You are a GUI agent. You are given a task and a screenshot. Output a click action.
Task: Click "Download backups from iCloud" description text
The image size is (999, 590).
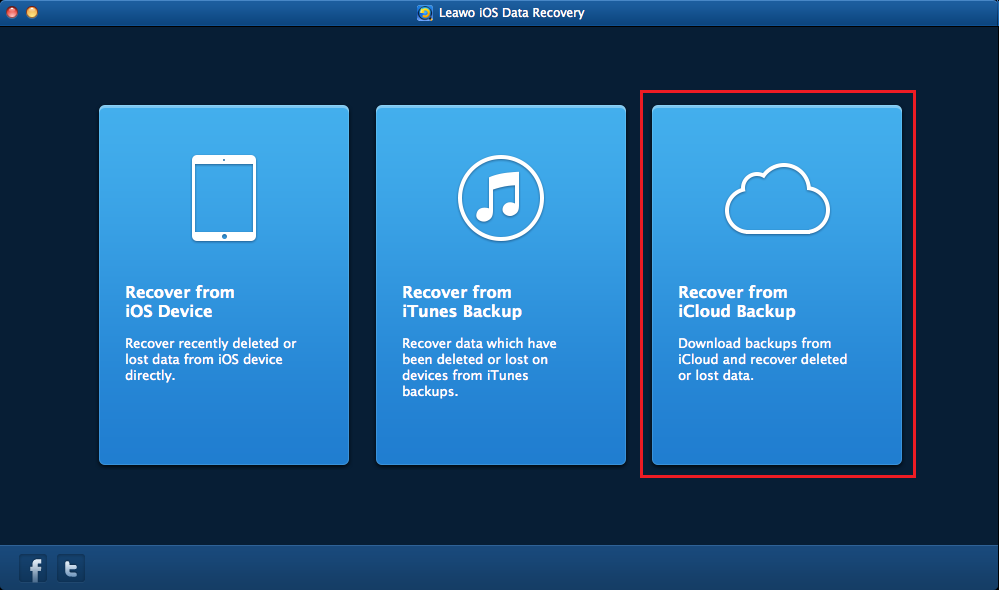762,360
